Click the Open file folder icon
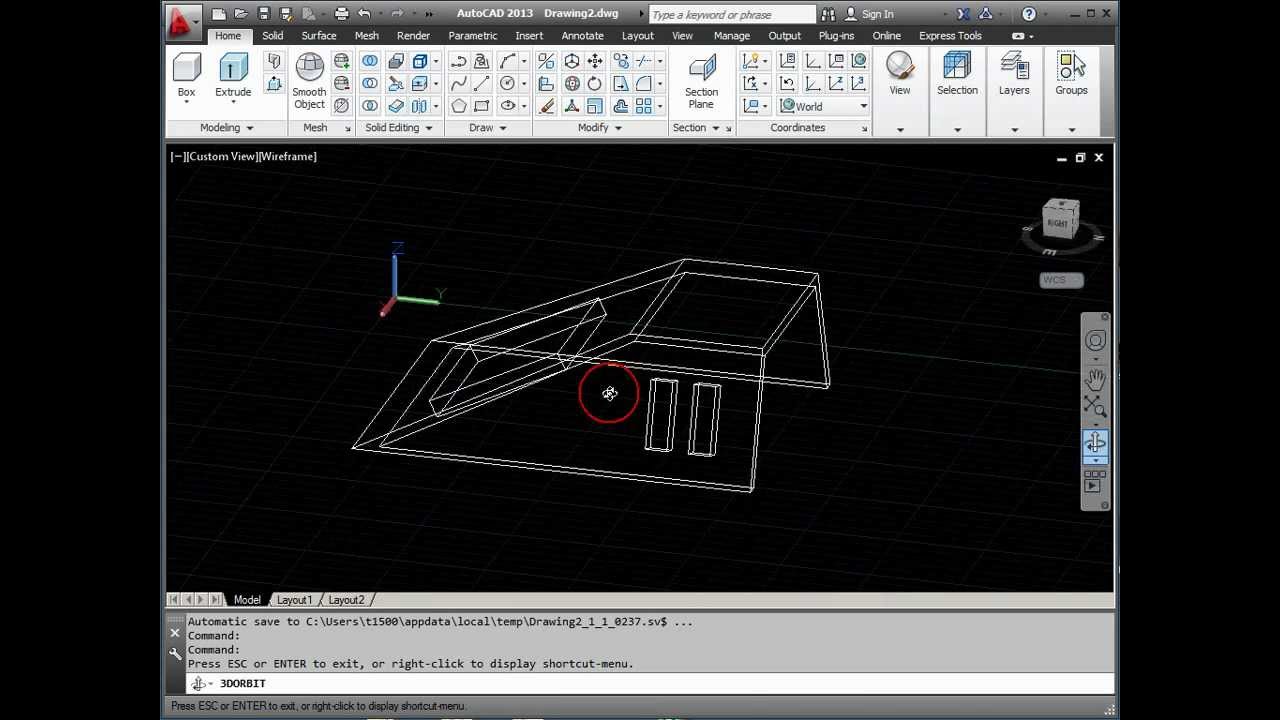Screen dimensions: 1280x720 pyautogui.click(x=241, y=14)
